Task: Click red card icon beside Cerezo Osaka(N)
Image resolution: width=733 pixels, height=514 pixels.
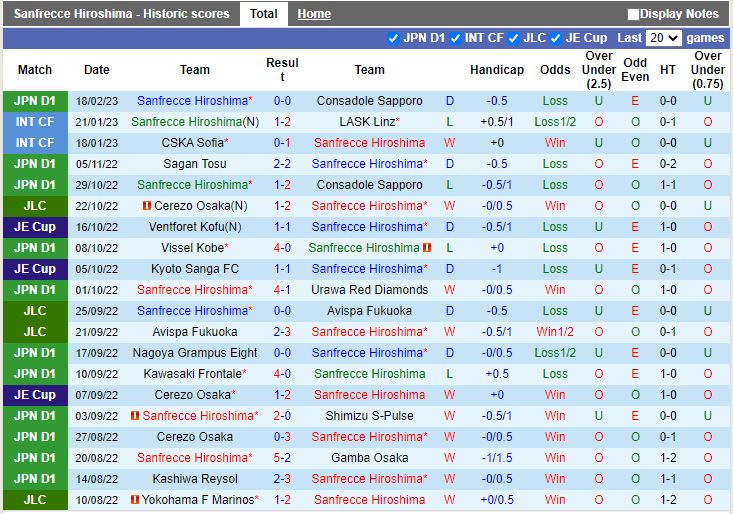Action: point(147,205)
